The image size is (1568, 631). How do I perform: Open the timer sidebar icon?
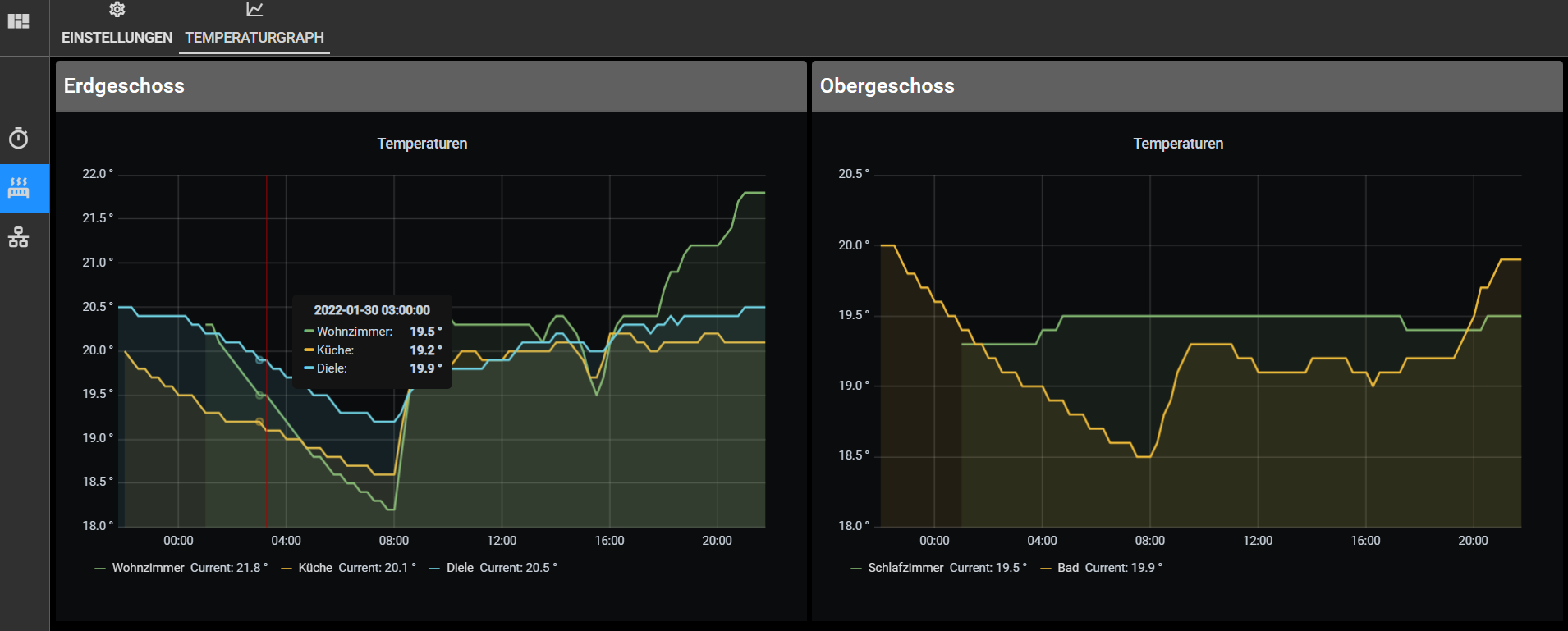(x=19, y=138)
